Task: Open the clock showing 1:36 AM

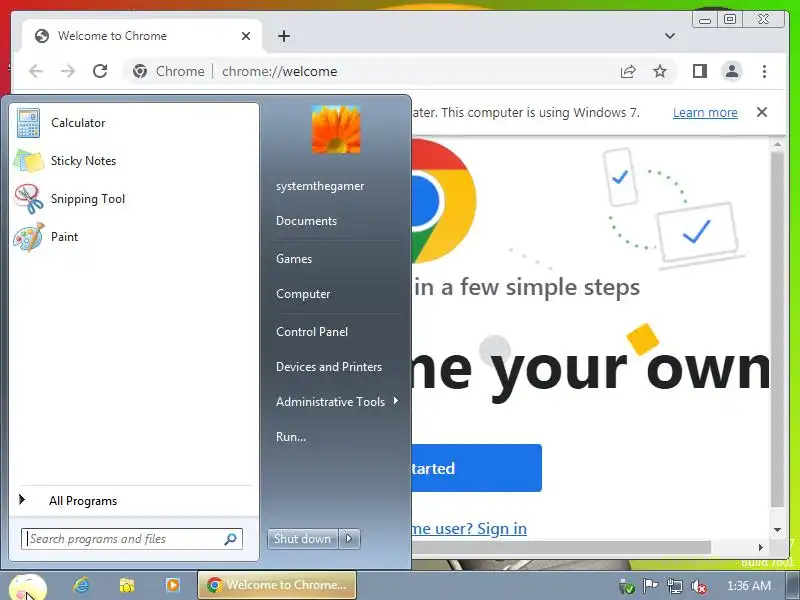Action: [x=748, y=586]
